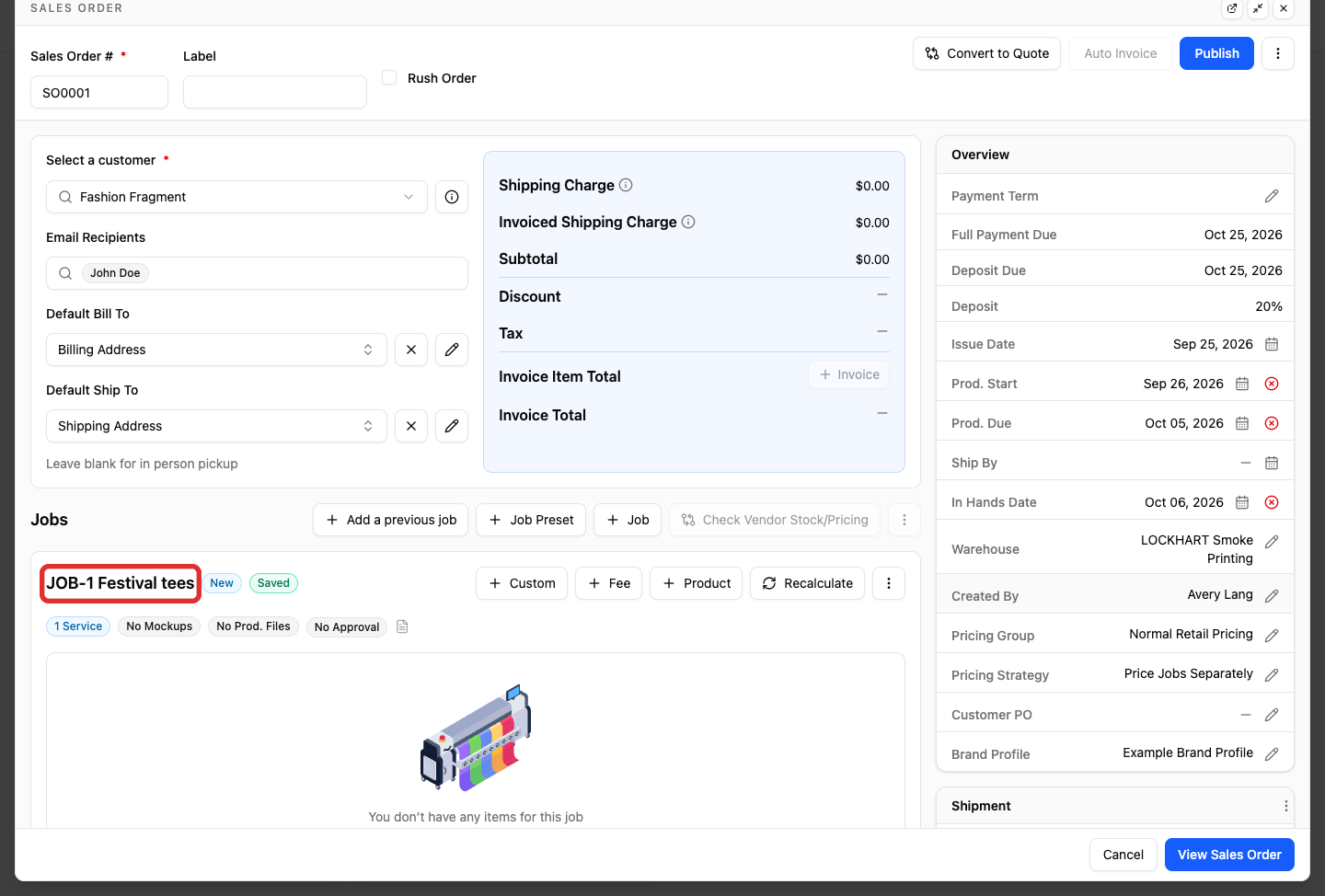Open the job notes document icon
The width and height of the screenshot is (1325, 896).
[402, 626]
